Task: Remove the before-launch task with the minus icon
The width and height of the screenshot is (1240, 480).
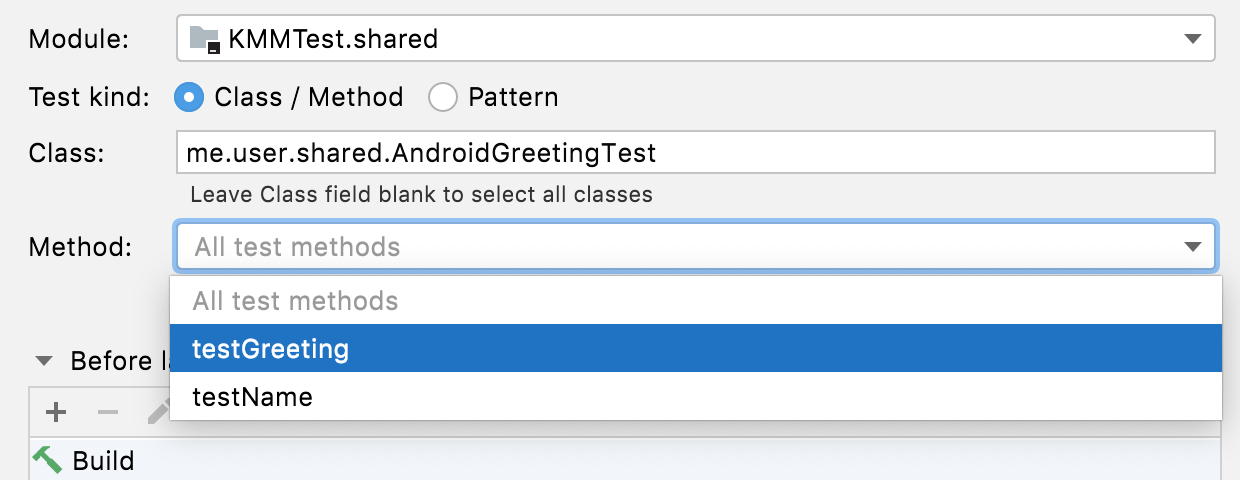Action: (x=107, y=411)
